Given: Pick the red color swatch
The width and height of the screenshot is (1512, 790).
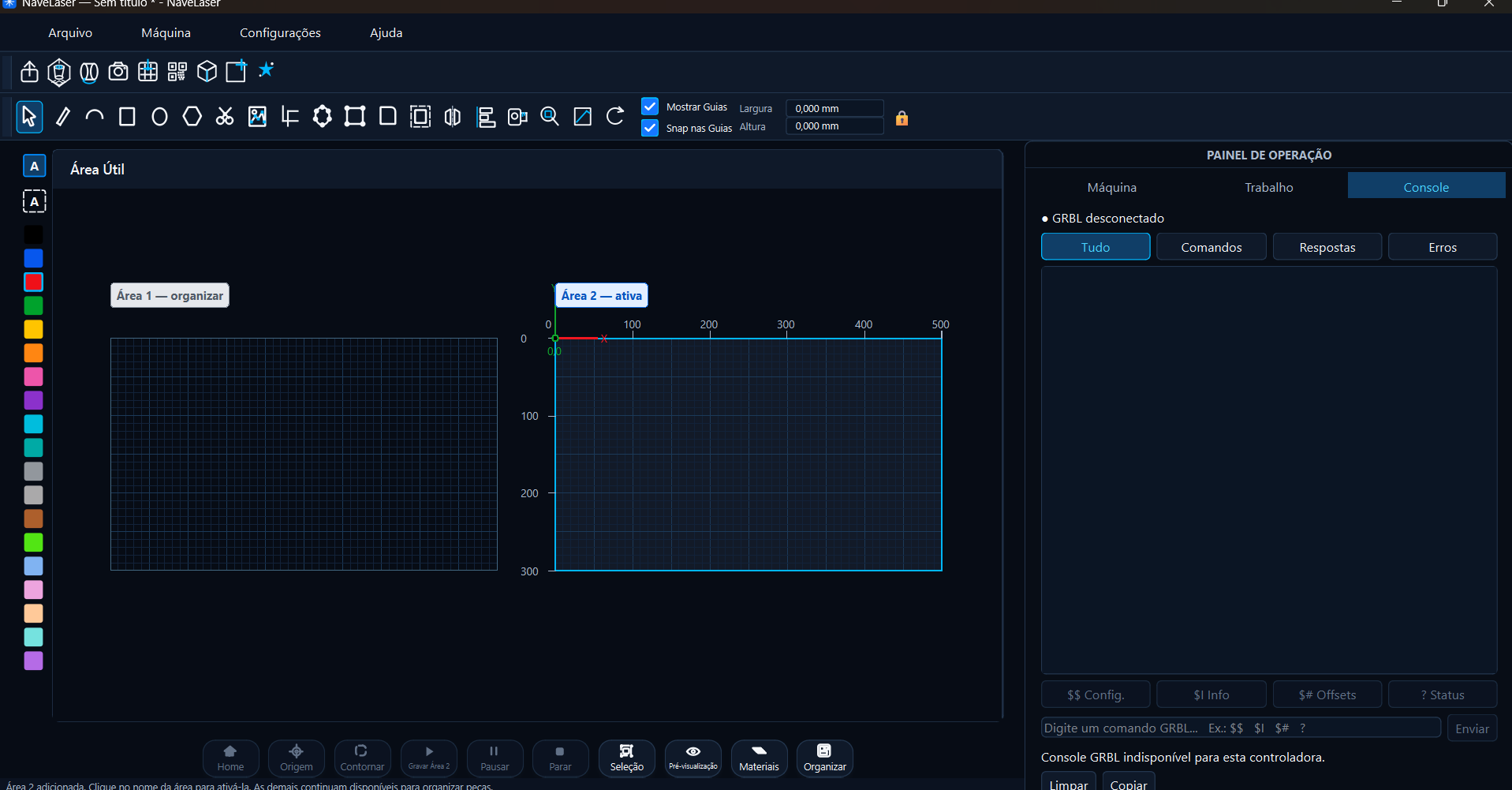Looking at the screenshot, I should click(x=33, y=282).
